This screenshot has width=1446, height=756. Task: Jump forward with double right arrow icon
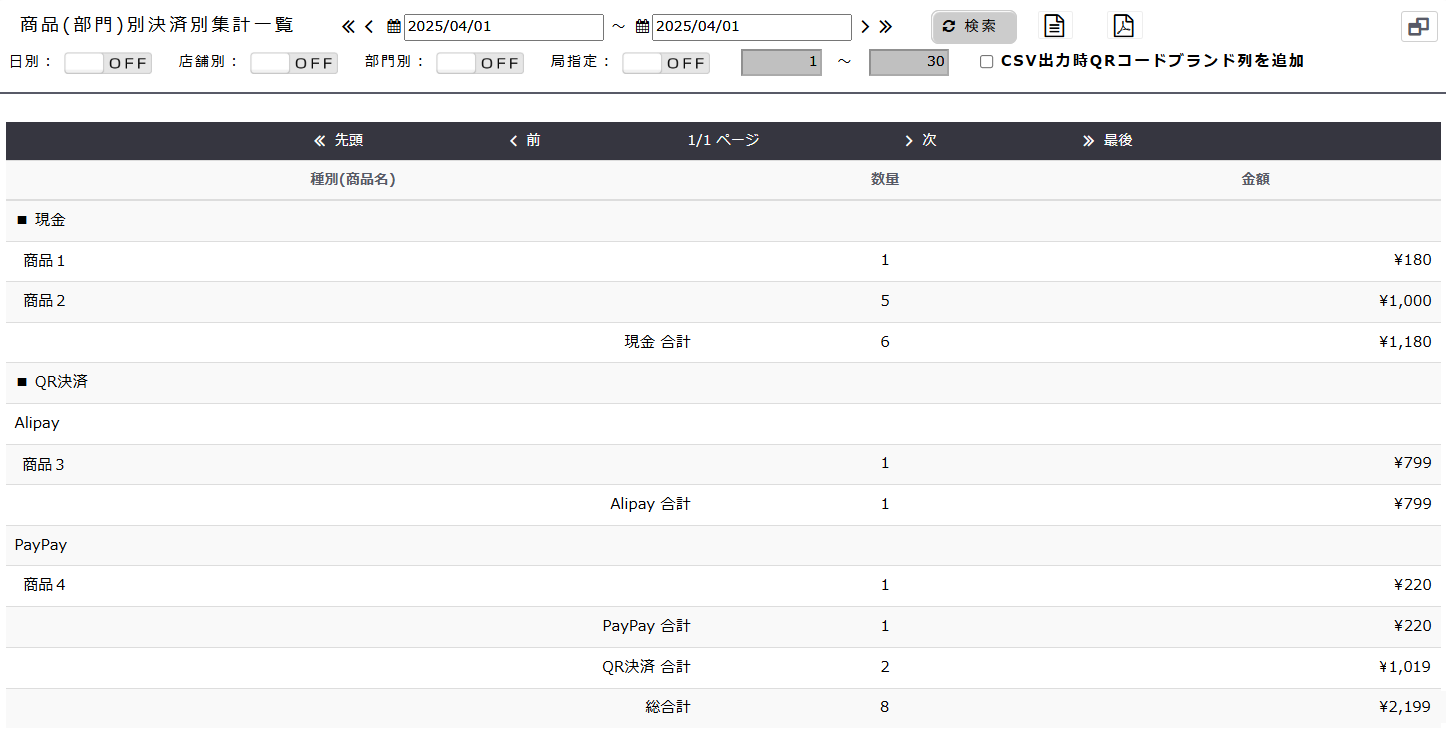pyautogui.click(x=885, y=27)
